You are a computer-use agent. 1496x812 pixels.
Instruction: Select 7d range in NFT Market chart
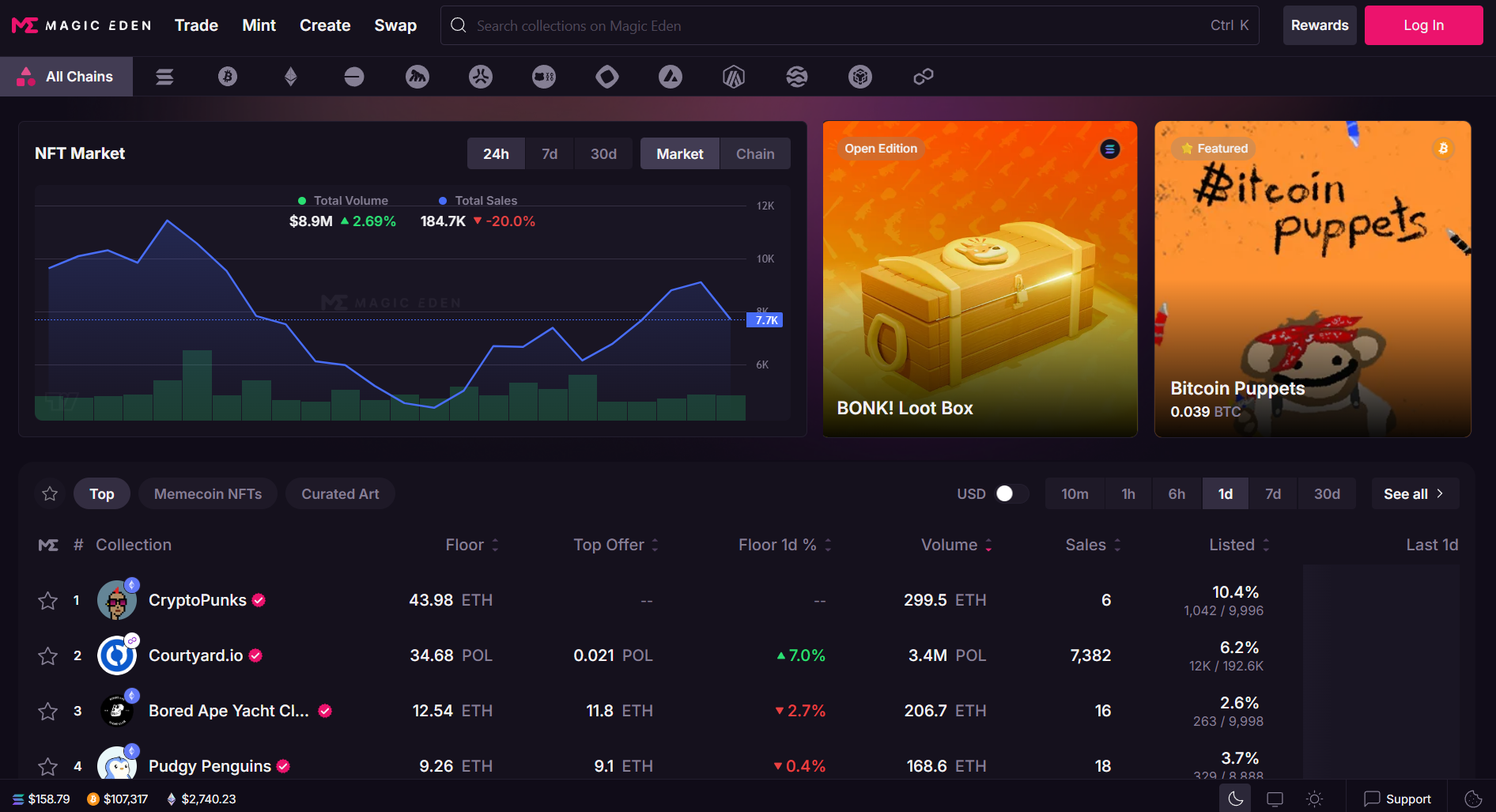tap(550, 154)
